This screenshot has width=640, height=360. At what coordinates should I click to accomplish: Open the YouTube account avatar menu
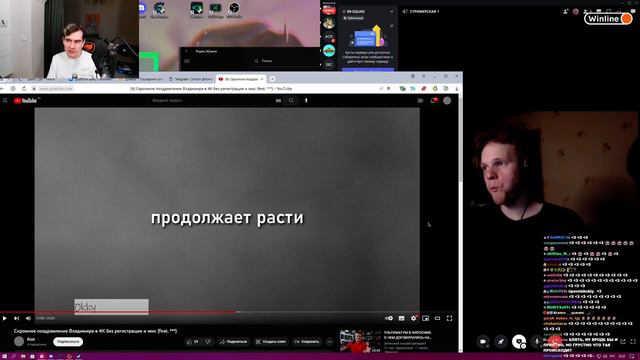[x=447, y=100]
